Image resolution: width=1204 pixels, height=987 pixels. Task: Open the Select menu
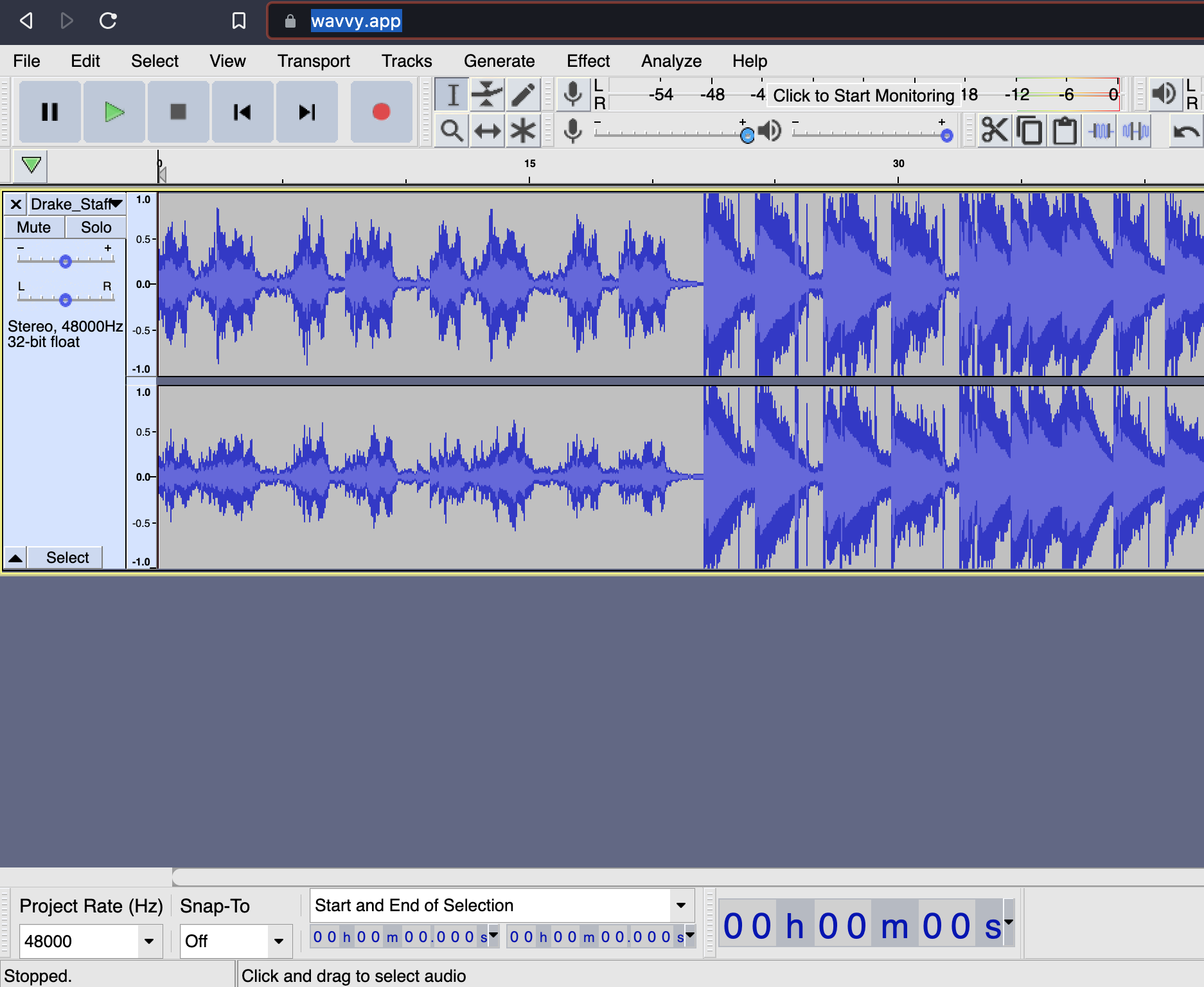click(155, 61)
